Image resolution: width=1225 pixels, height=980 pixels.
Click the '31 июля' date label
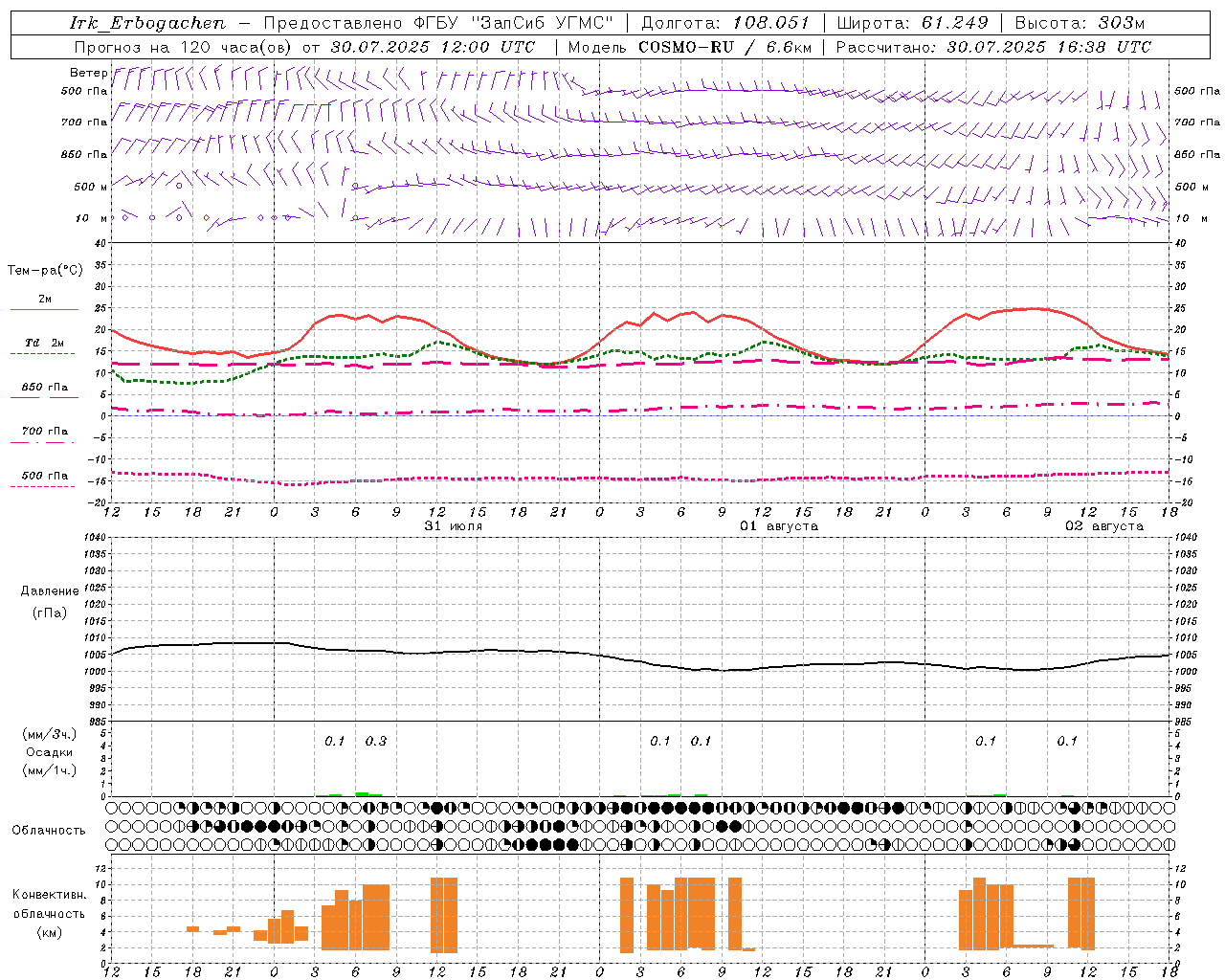click(x=454, y=526)
